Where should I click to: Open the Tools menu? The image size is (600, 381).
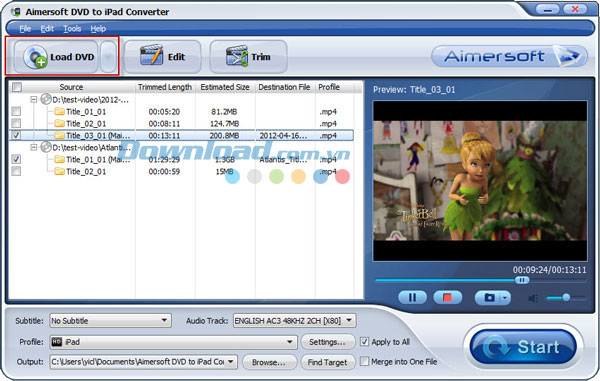pos(72,29)
